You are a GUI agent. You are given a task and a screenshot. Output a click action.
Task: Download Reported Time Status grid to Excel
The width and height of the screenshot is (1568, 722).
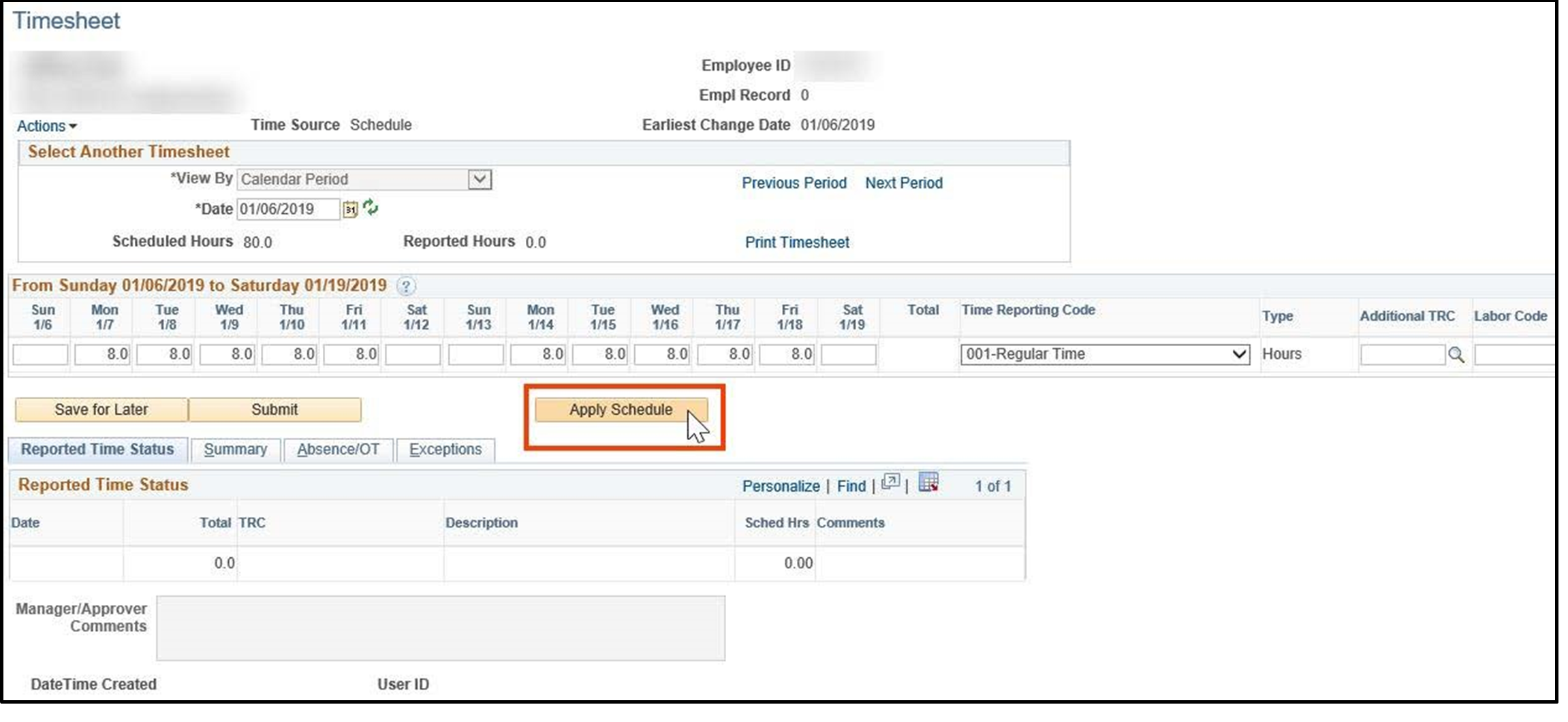[x=929, y=484]
